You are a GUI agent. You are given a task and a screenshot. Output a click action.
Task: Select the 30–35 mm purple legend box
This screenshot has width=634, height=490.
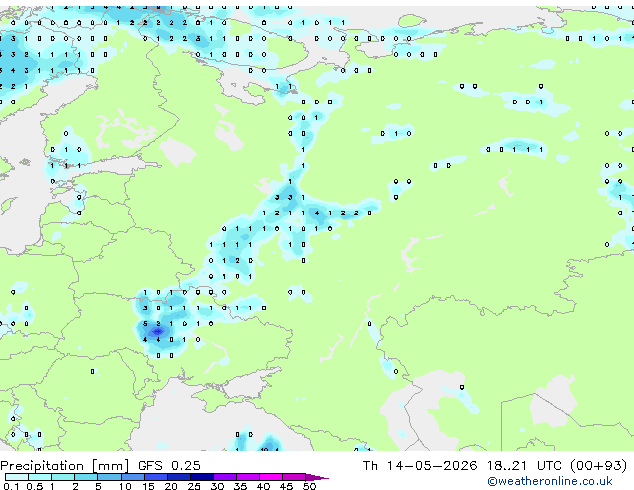click(x=224, y=477)
